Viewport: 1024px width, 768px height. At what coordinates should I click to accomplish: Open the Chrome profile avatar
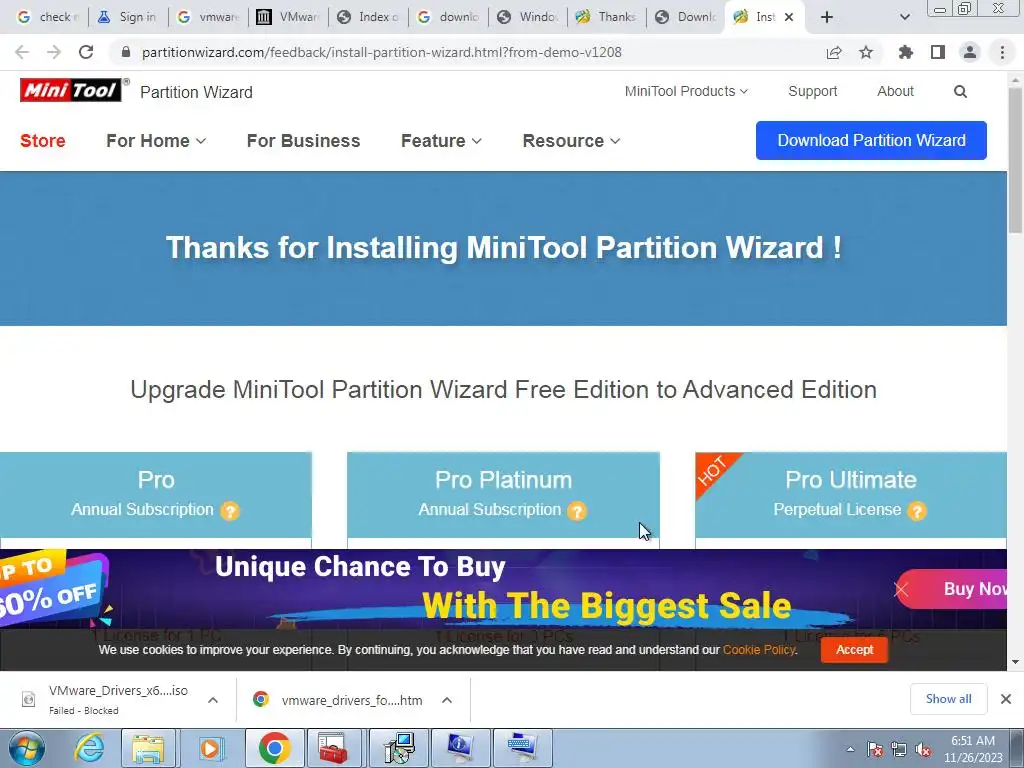[970, 52]
